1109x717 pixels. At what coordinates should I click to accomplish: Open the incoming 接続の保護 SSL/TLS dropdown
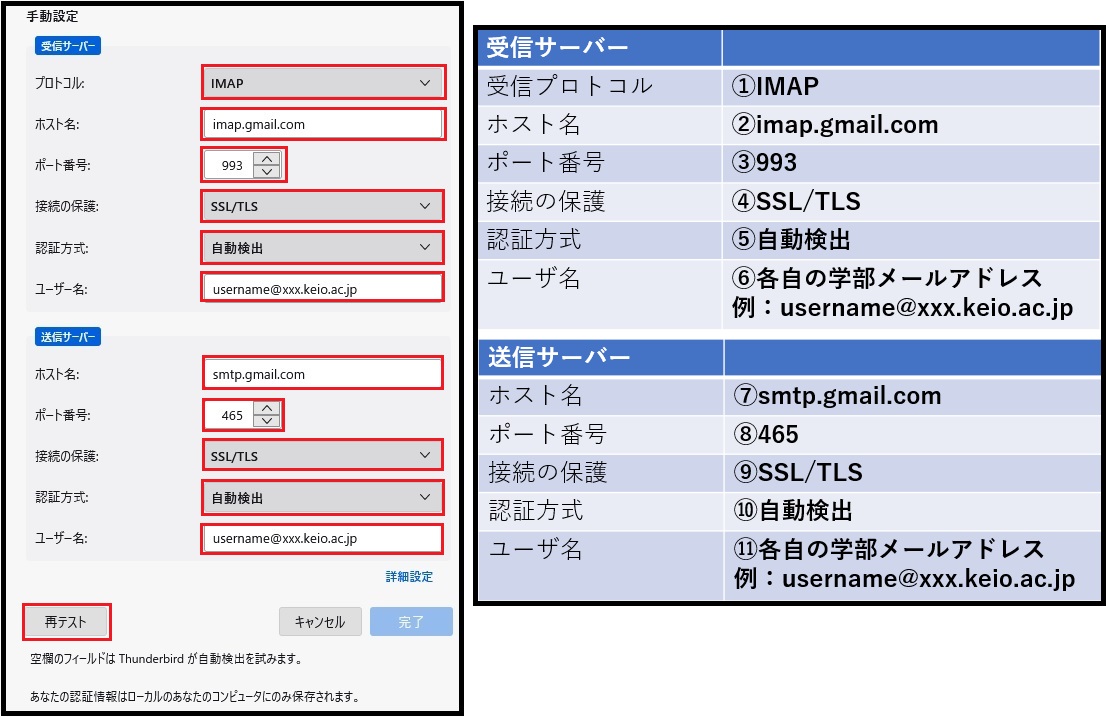point(323,206)
